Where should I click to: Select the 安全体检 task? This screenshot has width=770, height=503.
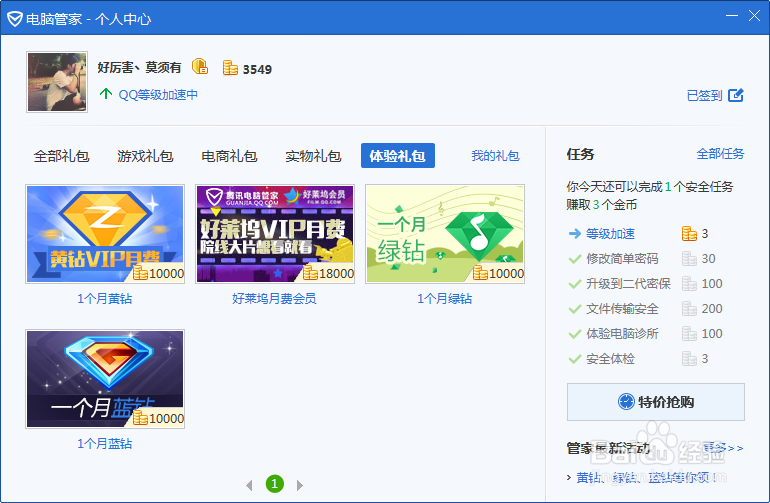point(610,359)
